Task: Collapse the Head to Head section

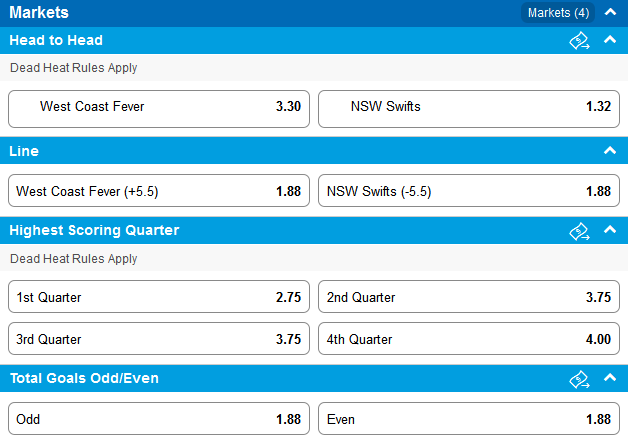Action: pyautogui.click(x=610, y=40)
